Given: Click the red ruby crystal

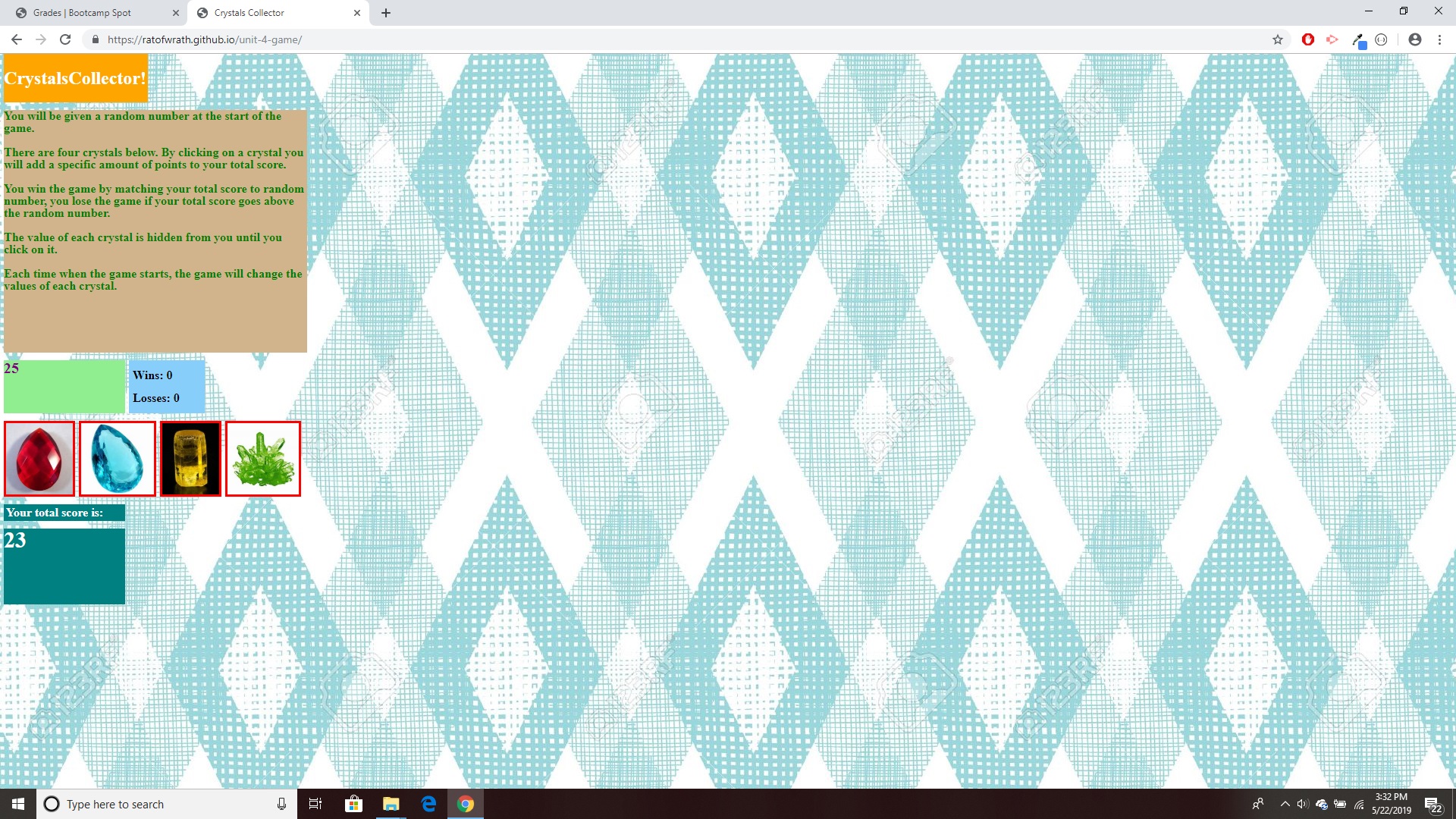Looking at the screenshot, I should click(39, 459).
